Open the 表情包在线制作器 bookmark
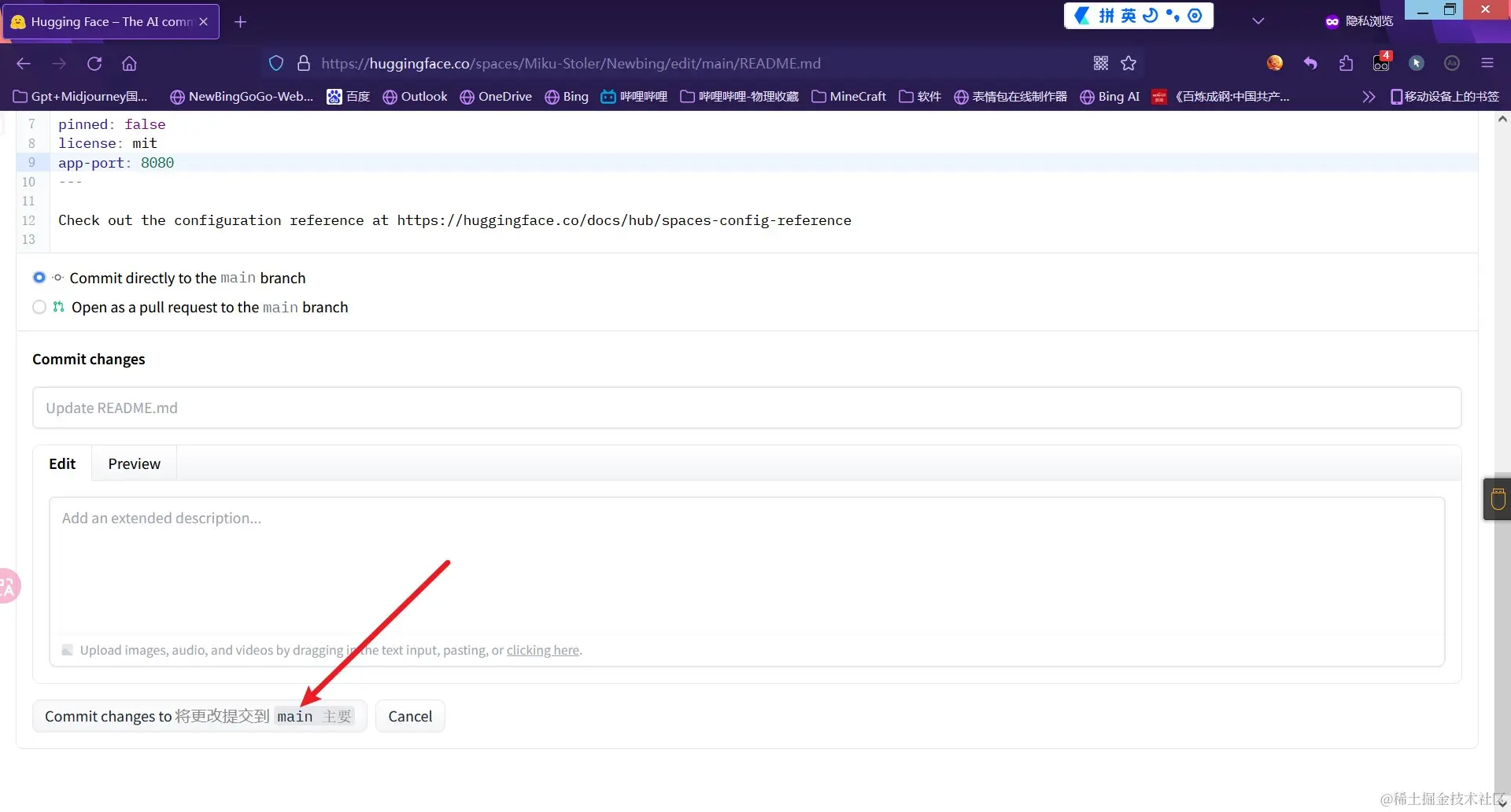The width and height of the screenshot is (1511, 812). (1010, 97)
